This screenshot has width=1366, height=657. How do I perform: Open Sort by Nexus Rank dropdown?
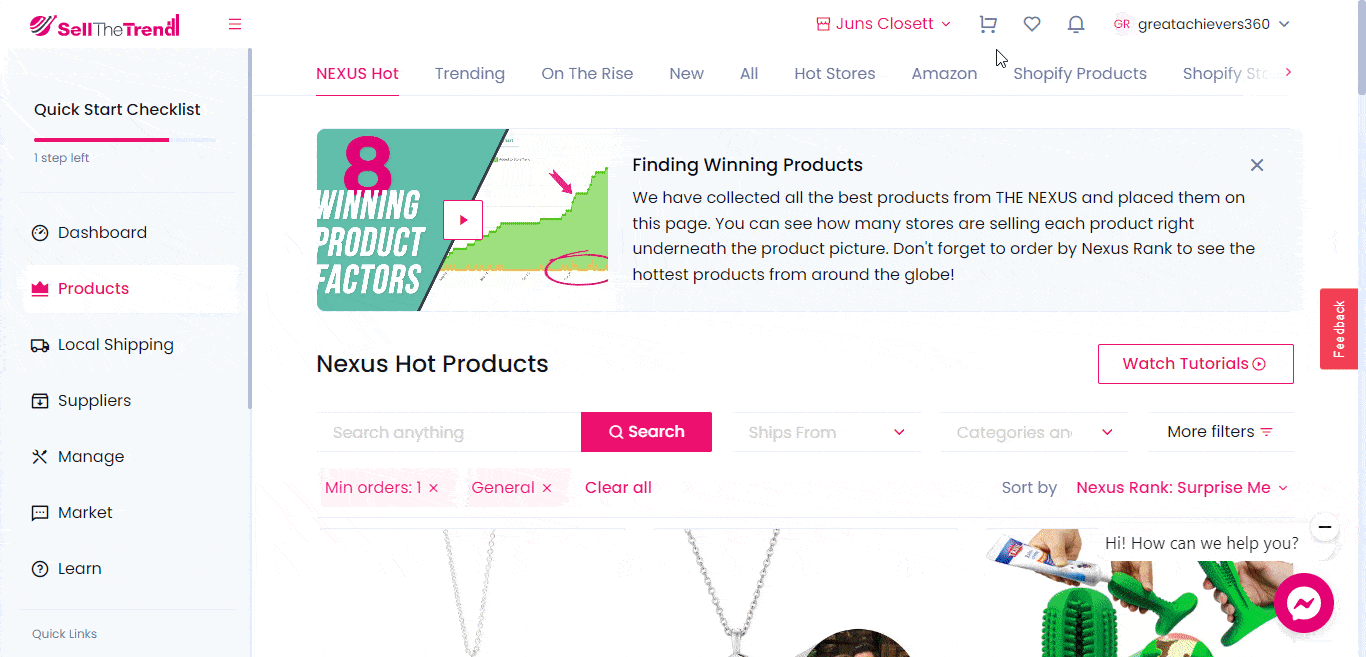(x=1181, y=488)
